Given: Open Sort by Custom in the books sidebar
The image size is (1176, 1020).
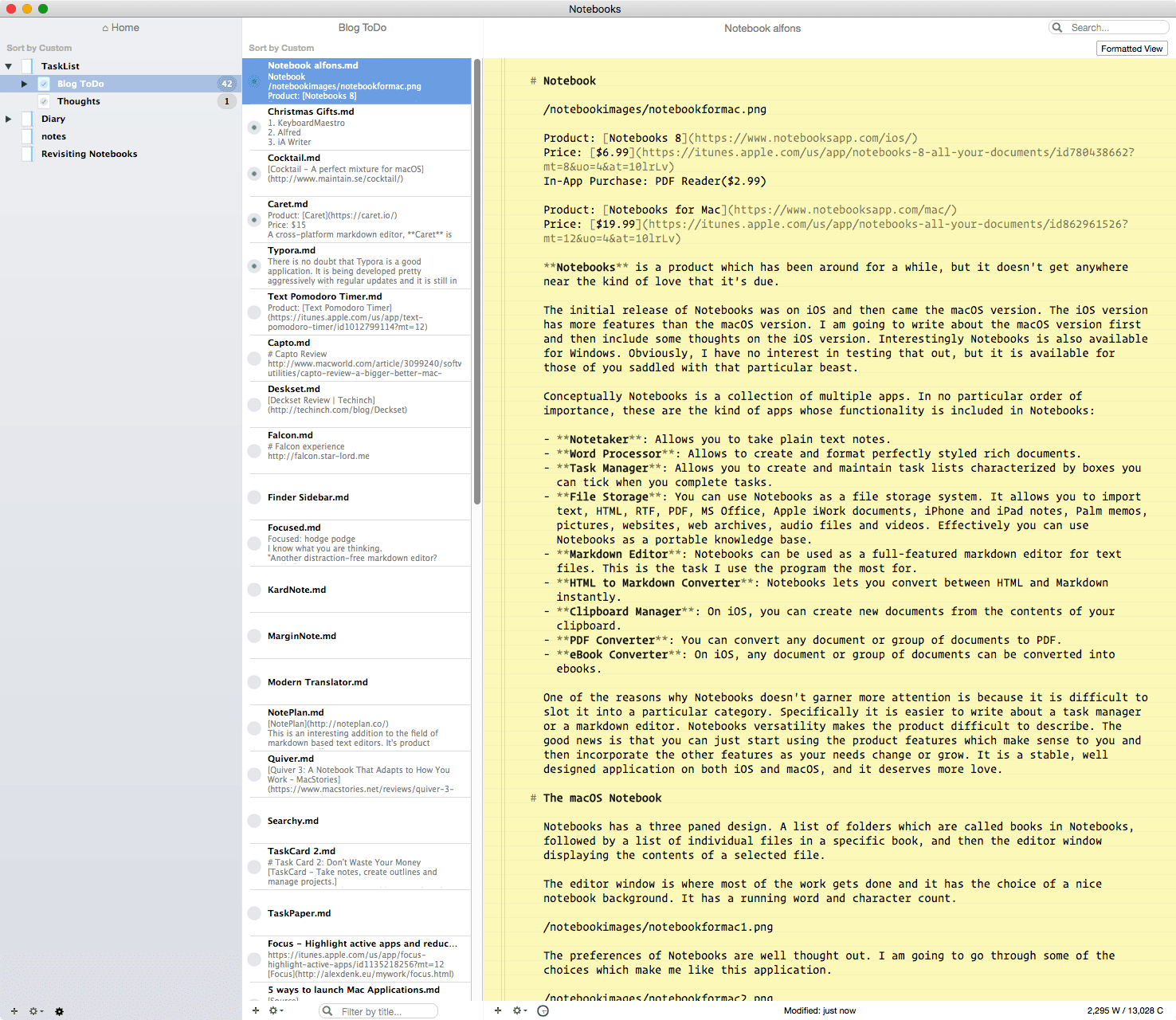Looking at the screenshot, I should coord(39,48).
